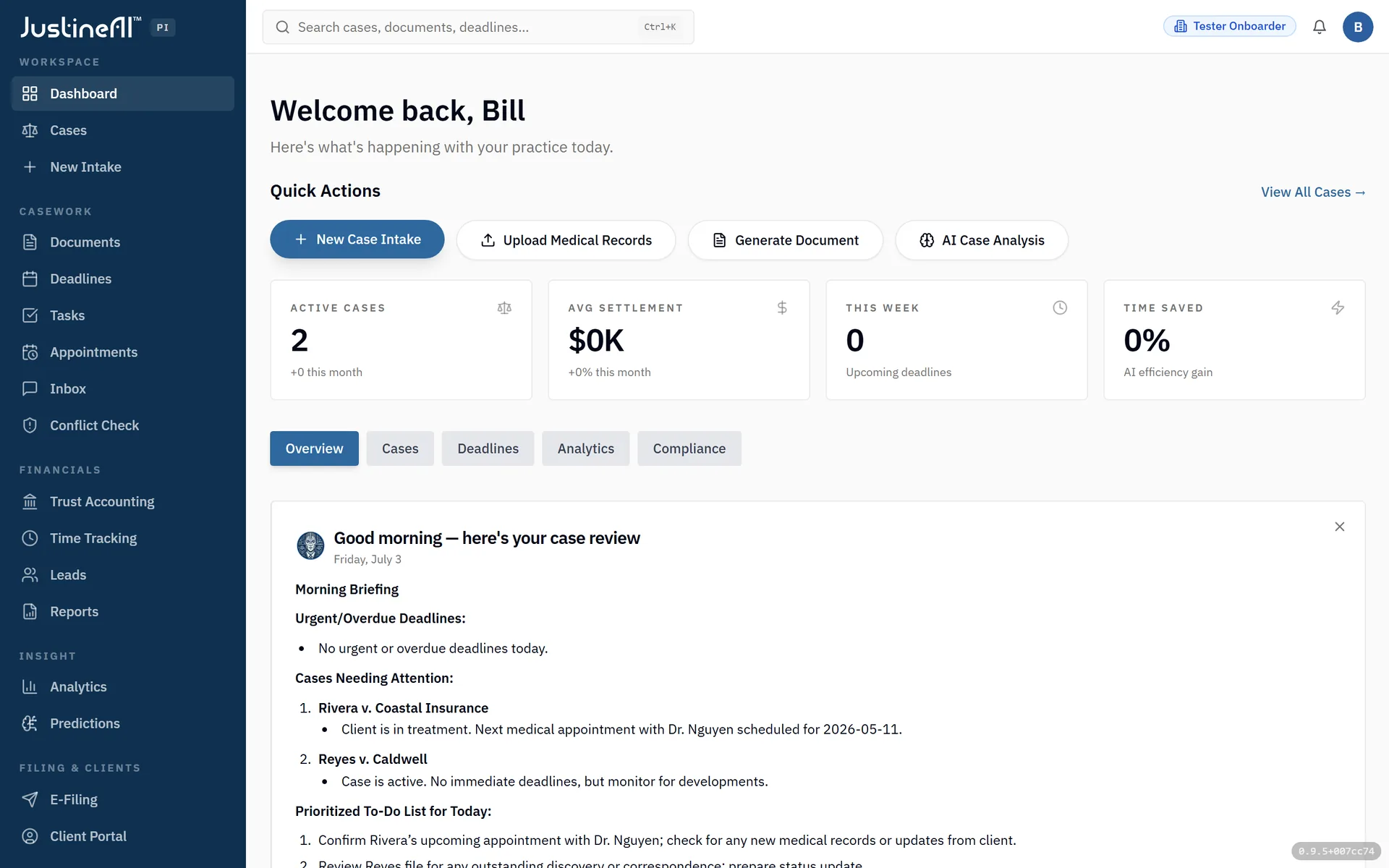Dismiss the morning case review card
The width and height of the screenshot is (1389, 868).
coord(1340,527)
